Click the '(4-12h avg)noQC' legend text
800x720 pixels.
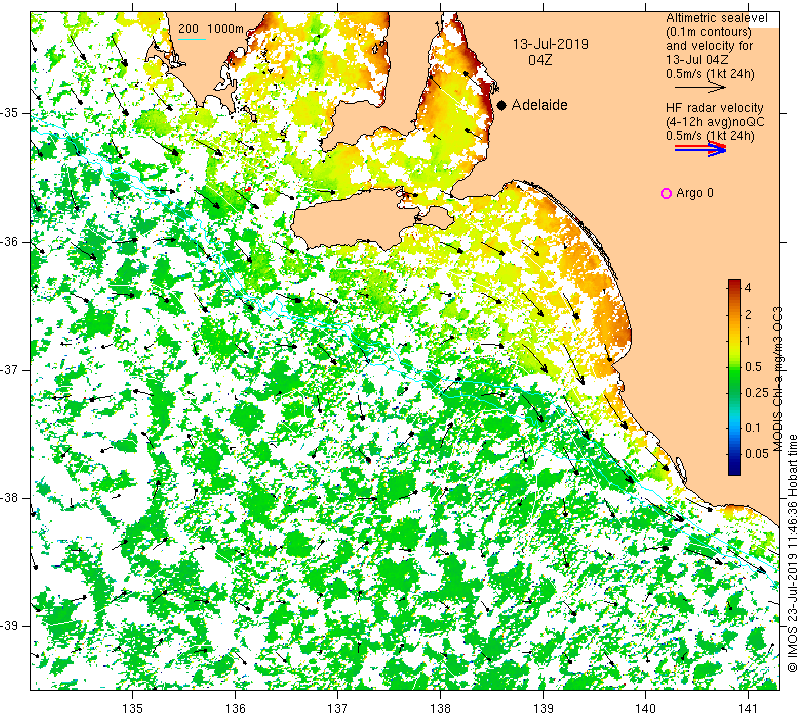(715, 122)
